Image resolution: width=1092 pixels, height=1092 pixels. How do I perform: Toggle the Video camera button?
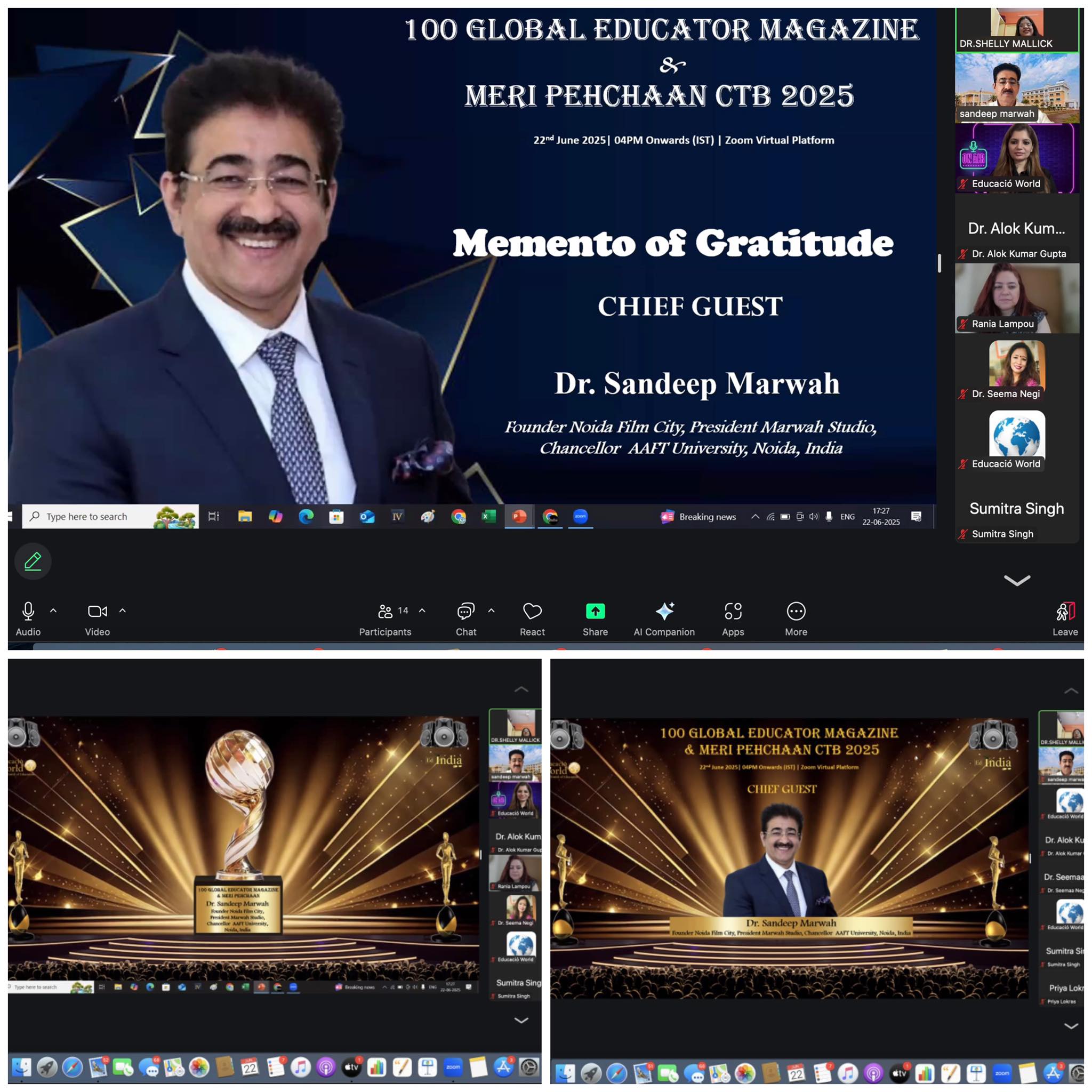pyautogui.click(x=97, y=612)
